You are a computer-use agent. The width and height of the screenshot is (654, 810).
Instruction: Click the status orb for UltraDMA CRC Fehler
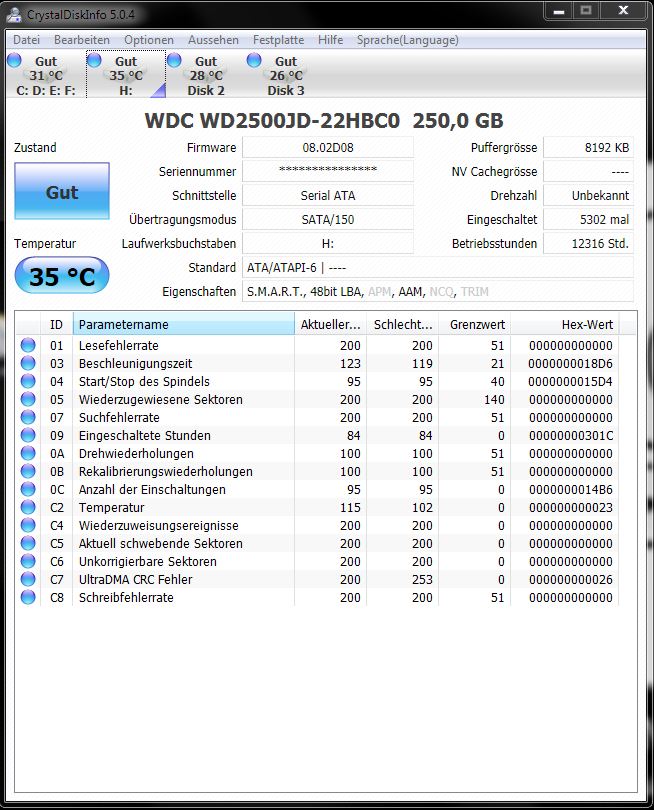(x=28, y=579)
